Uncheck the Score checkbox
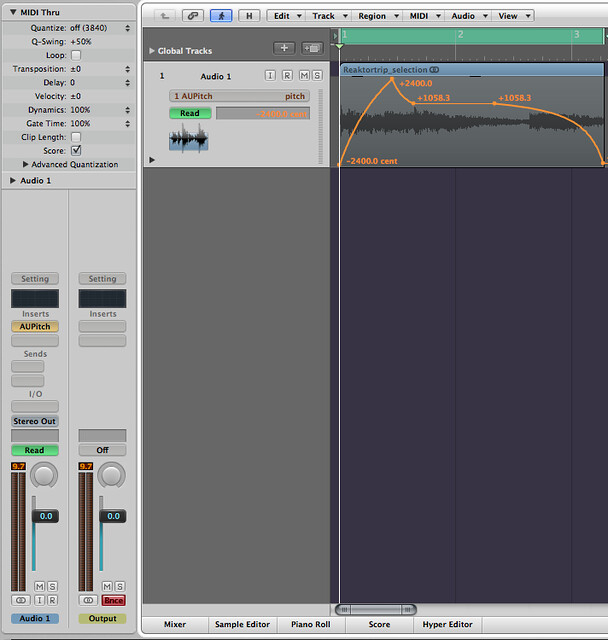608x640 pixels. click(x=76, y=150)
